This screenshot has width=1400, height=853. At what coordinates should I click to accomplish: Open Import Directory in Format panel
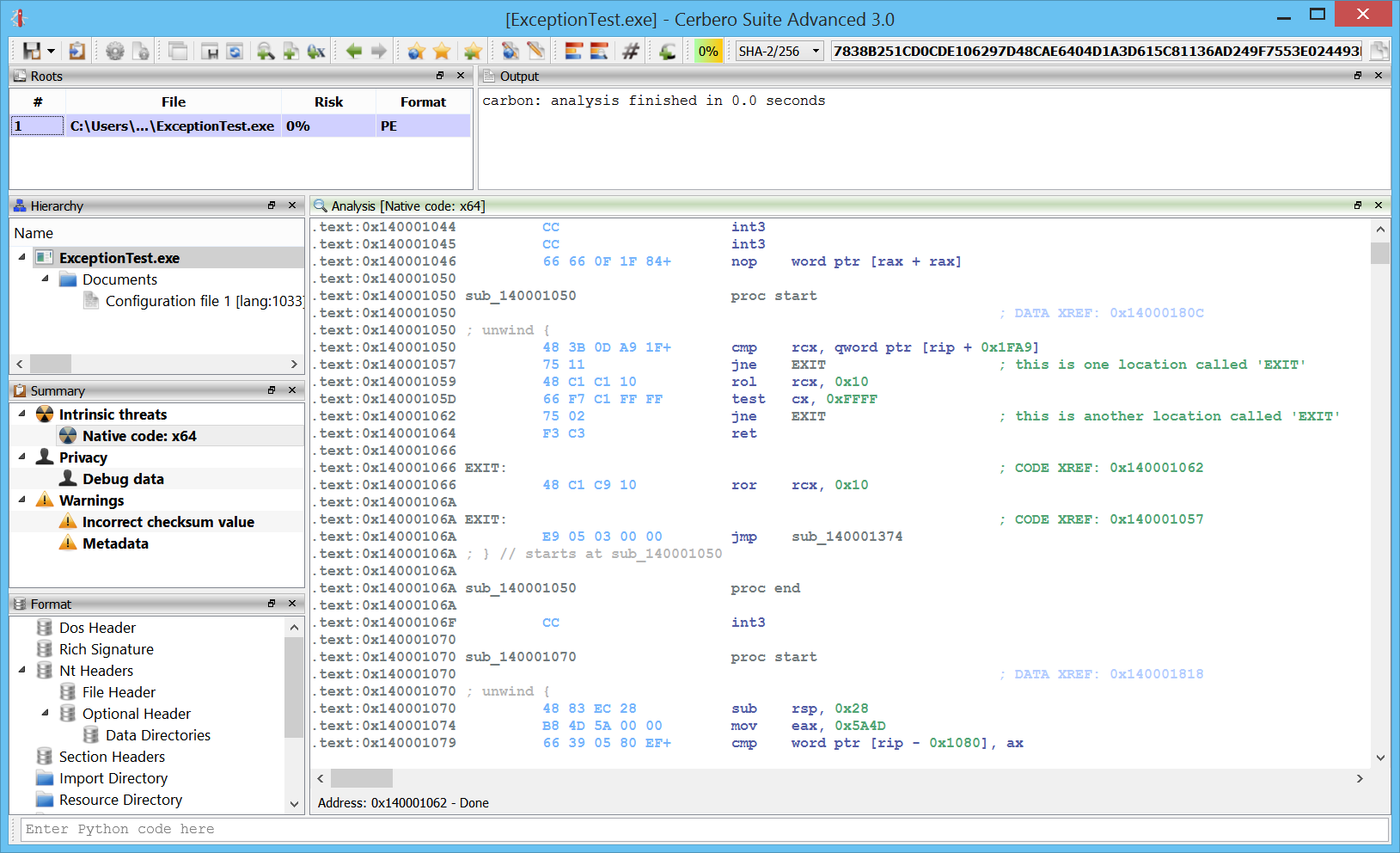(x=113, y=778)
